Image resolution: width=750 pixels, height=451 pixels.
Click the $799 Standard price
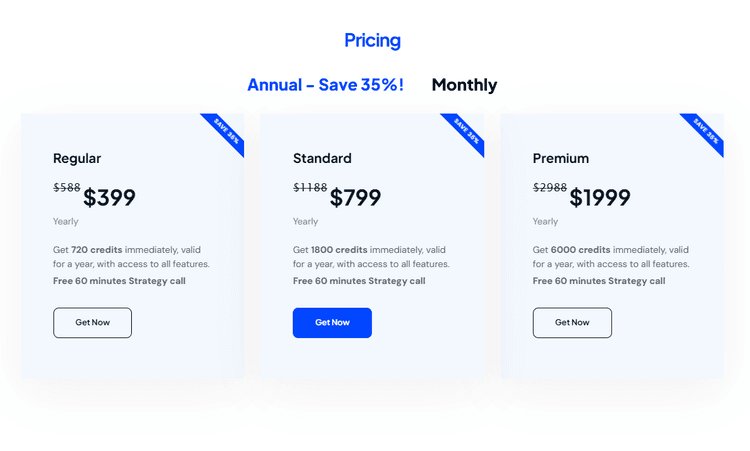coord(355,198)
